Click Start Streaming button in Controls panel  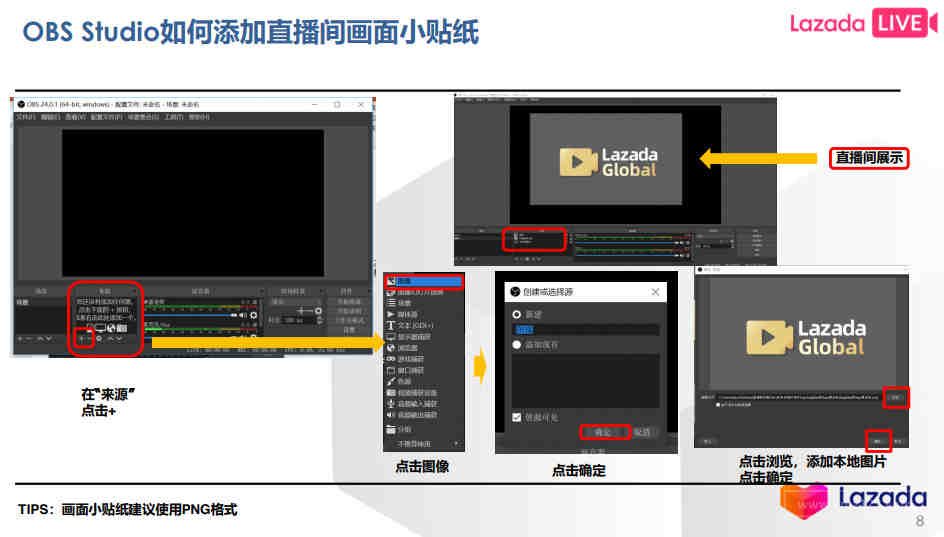[351, 301]
